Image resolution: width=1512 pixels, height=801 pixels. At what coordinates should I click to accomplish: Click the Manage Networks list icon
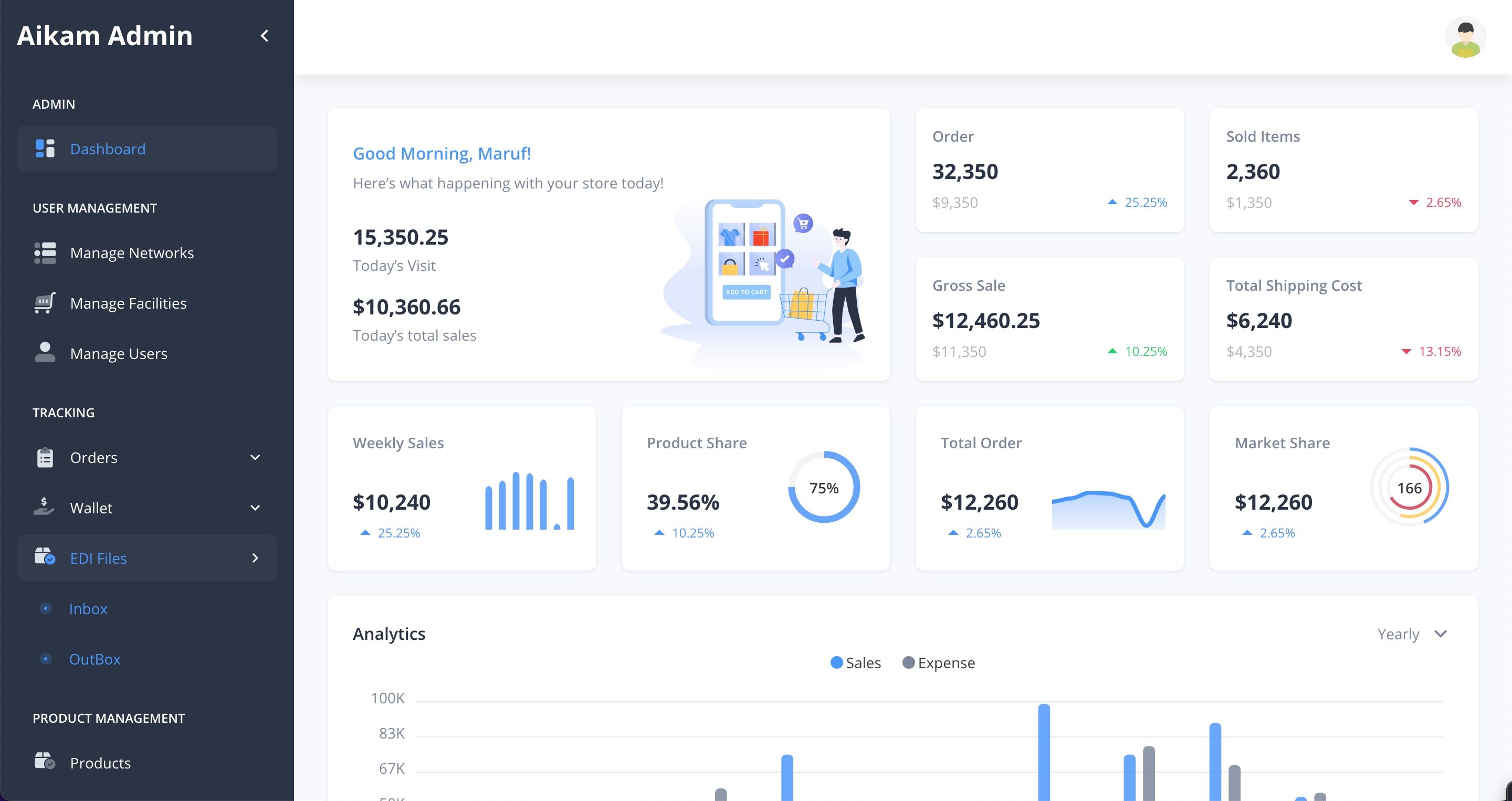(x=45, y=253)
